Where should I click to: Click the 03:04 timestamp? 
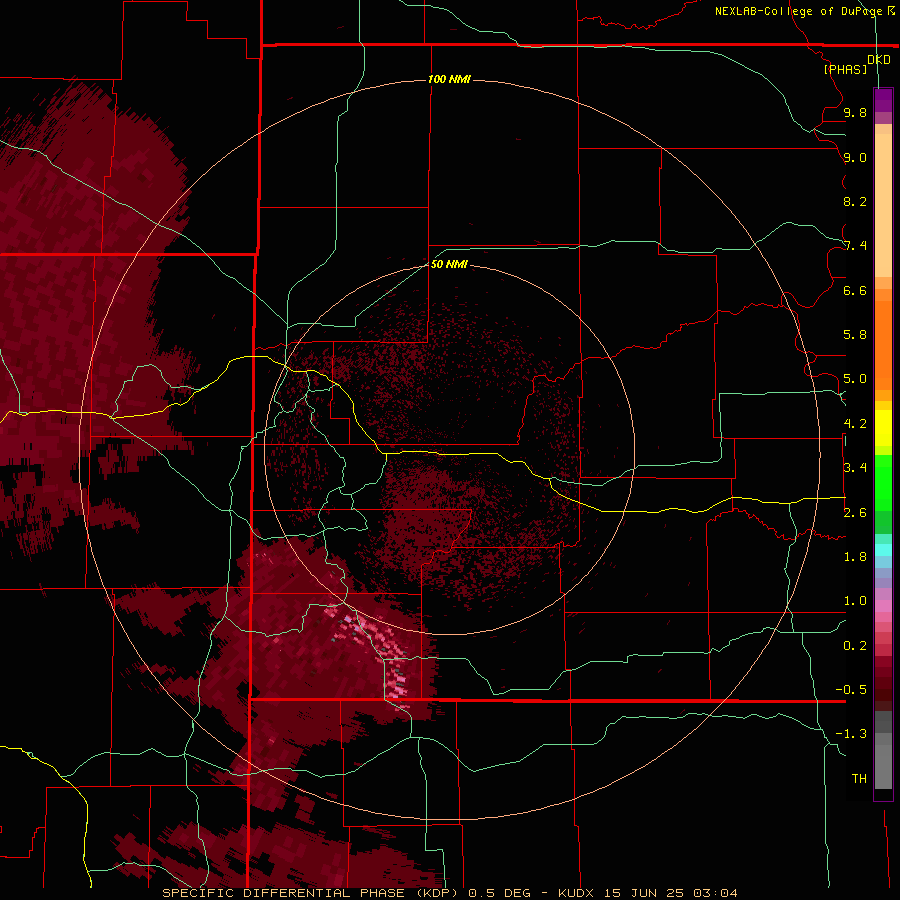point(715,893)
